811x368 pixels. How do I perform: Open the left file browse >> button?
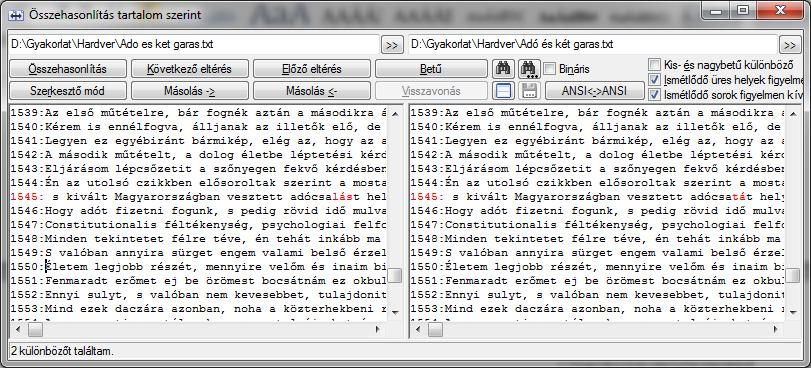[392, 45]
